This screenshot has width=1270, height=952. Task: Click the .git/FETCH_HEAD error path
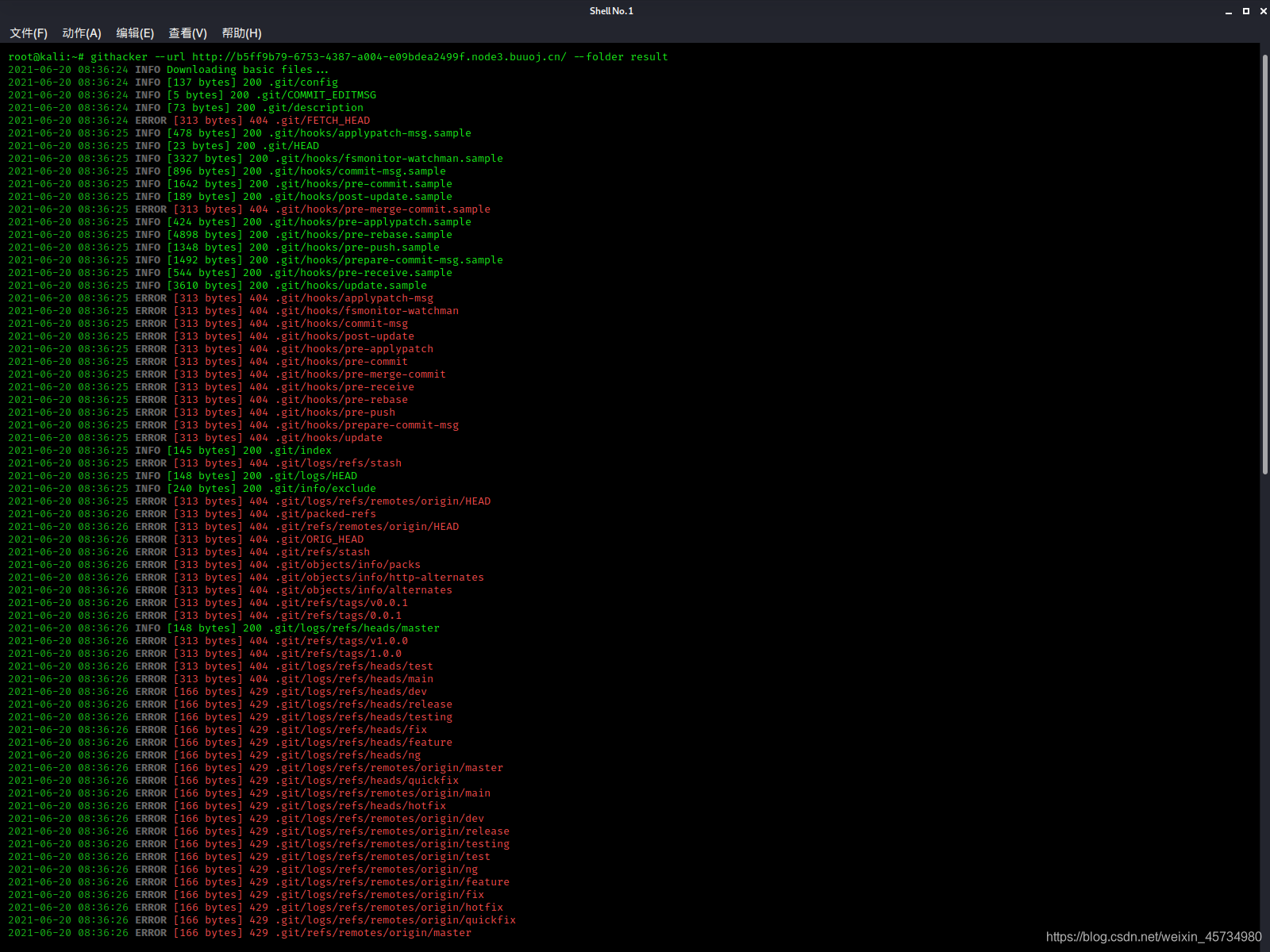coord(322,121)
